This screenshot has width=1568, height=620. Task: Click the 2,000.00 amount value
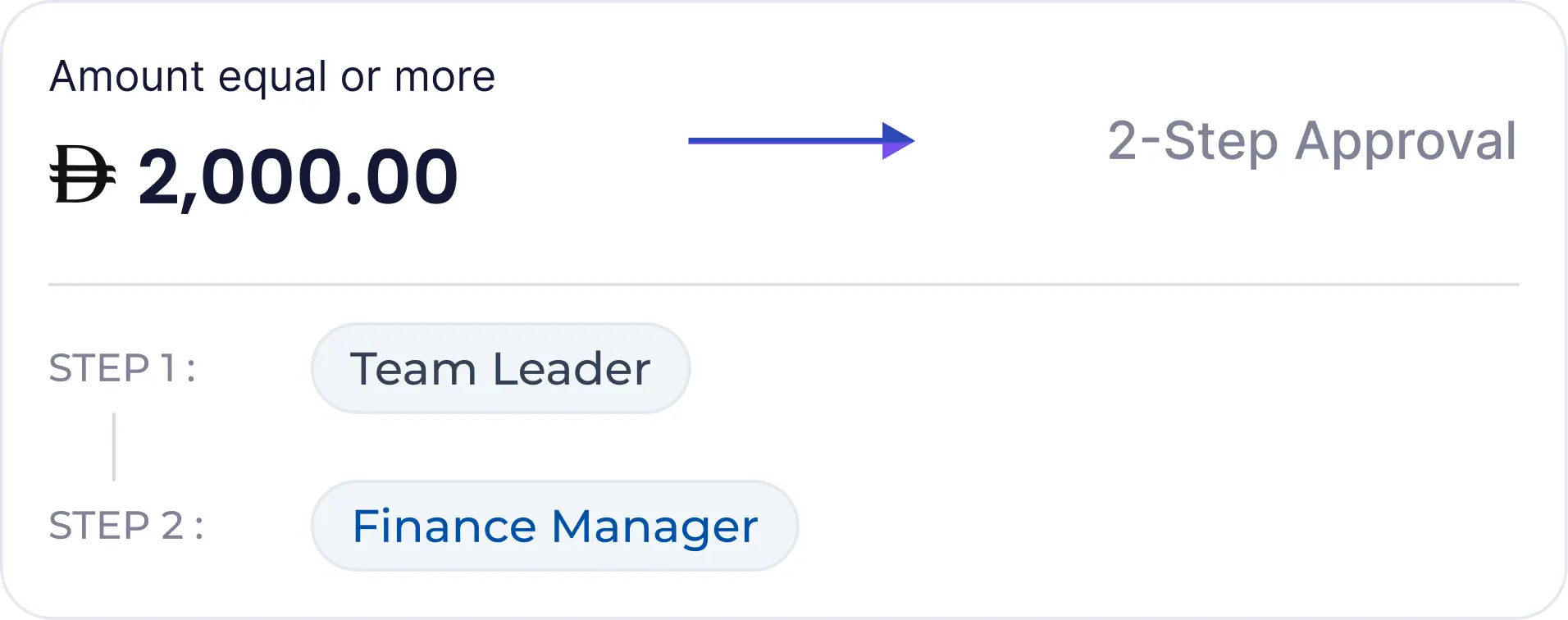tap(298, 176)
